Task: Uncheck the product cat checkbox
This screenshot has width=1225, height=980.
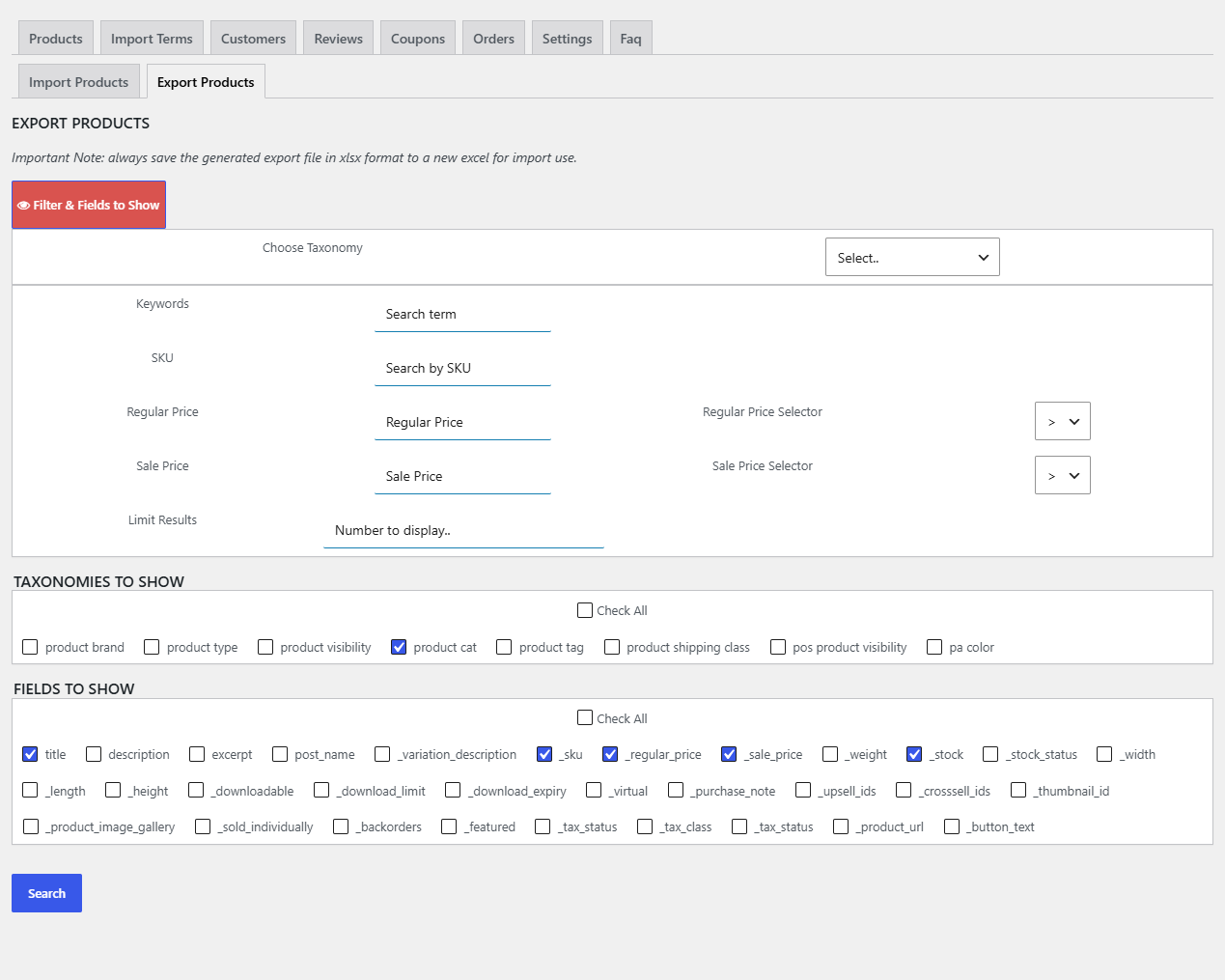Action: tap(399, 647)
